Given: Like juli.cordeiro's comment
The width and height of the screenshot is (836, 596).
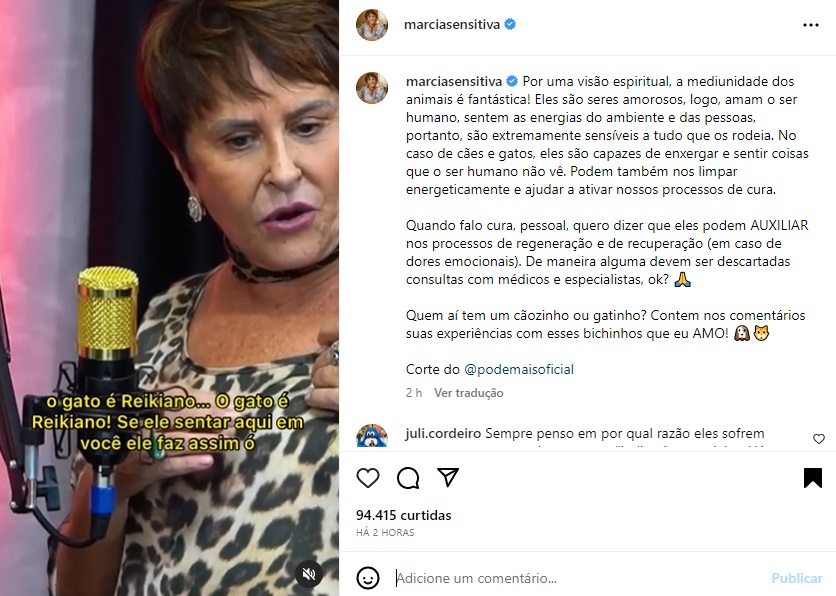Looking at the screenshot, I should click(x=819, y=439).
